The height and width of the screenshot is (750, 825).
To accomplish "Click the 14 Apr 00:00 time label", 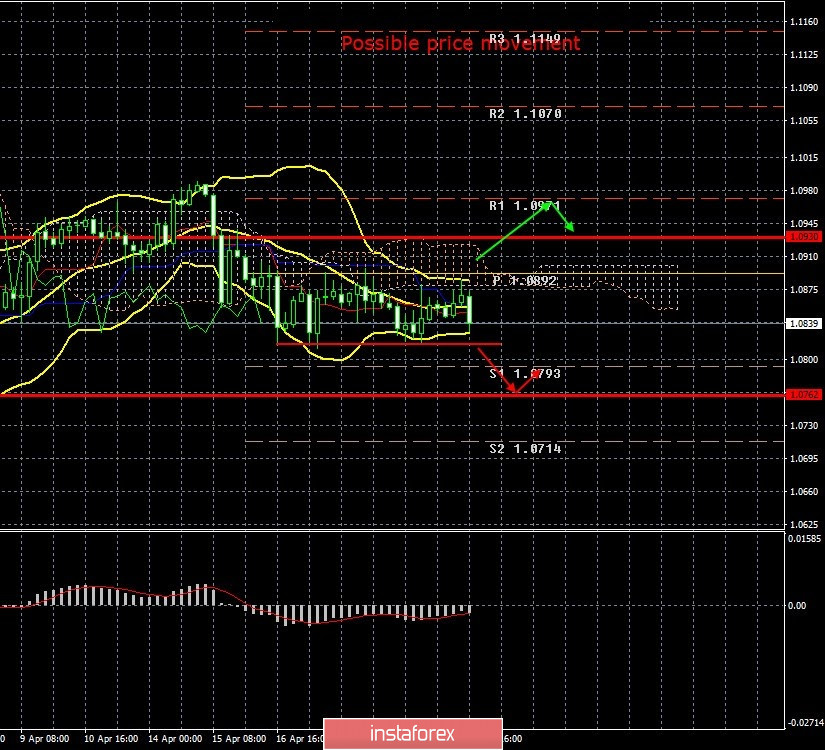I will coord(175,739).
